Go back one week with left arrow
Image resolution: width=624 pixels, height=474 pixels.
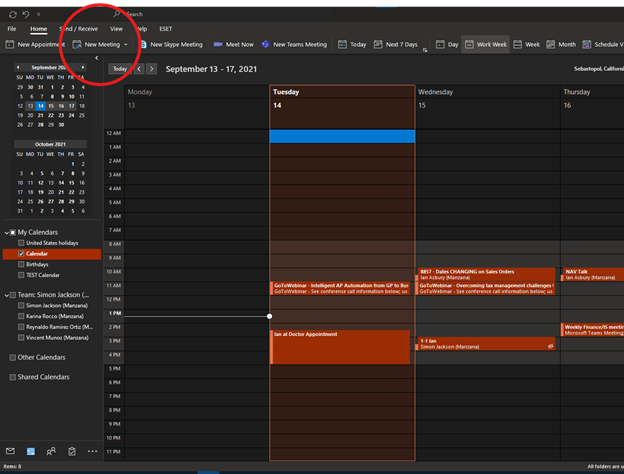pos(139,69)
